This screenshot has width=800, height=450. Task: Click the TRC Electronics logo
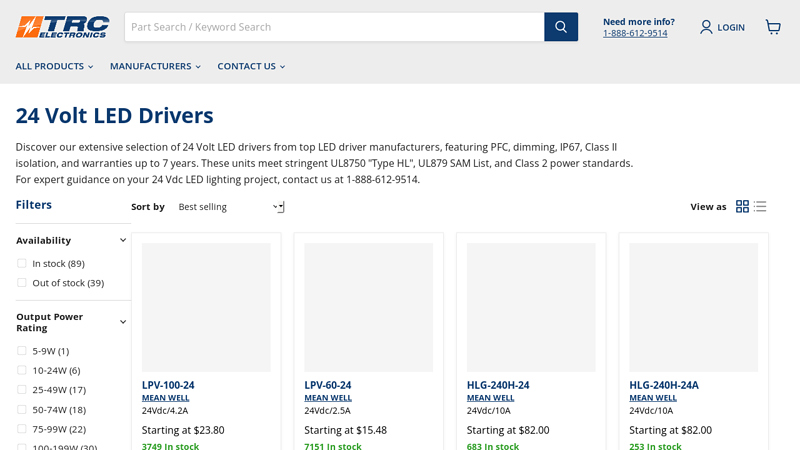62,27
